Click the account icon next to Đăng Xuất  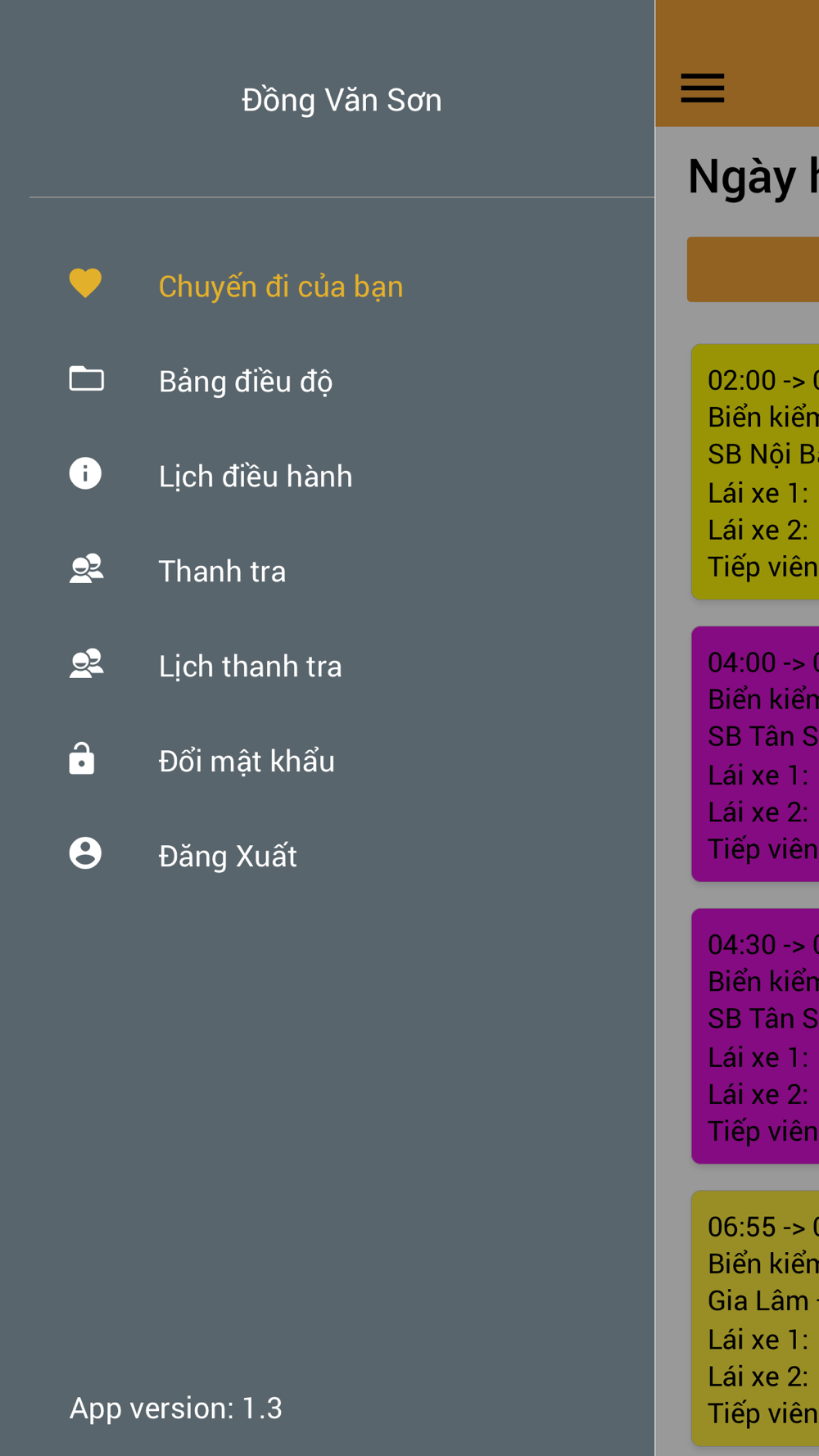tap(85, 853)
